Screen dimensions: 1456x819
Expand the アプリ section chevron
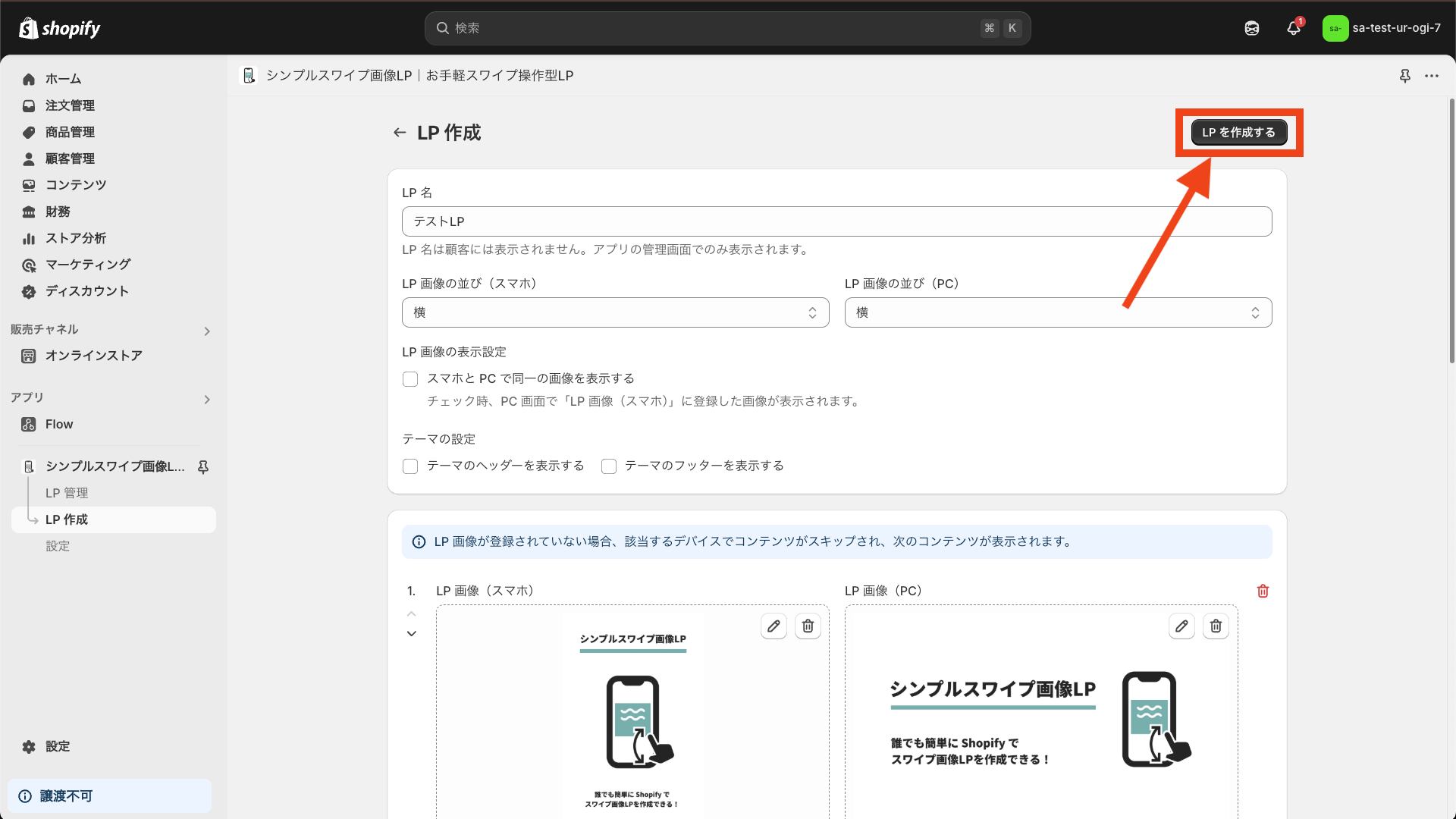point(207,399)
